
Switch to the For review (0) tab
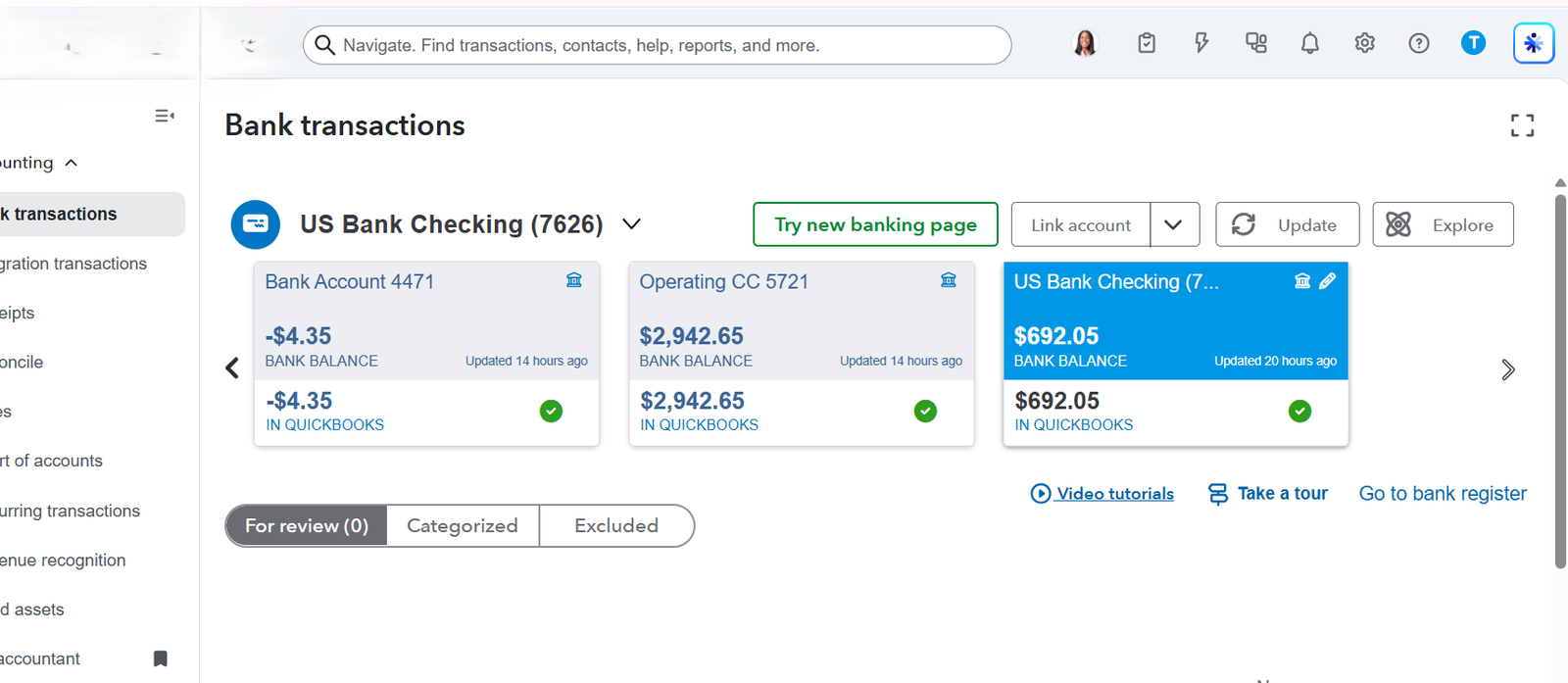point(307,525)
